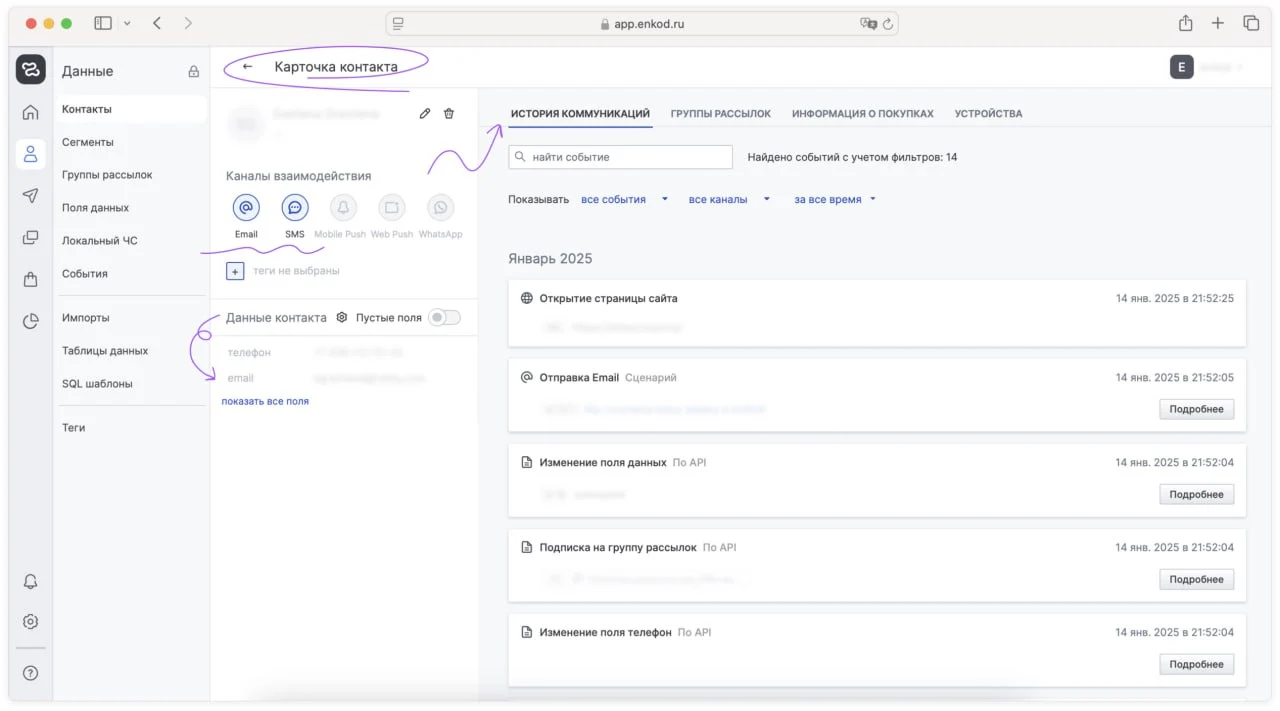This screenshot has height=711, width=1280.
Task: Switch to Группы рассылок tab
Action: point(720,114)
